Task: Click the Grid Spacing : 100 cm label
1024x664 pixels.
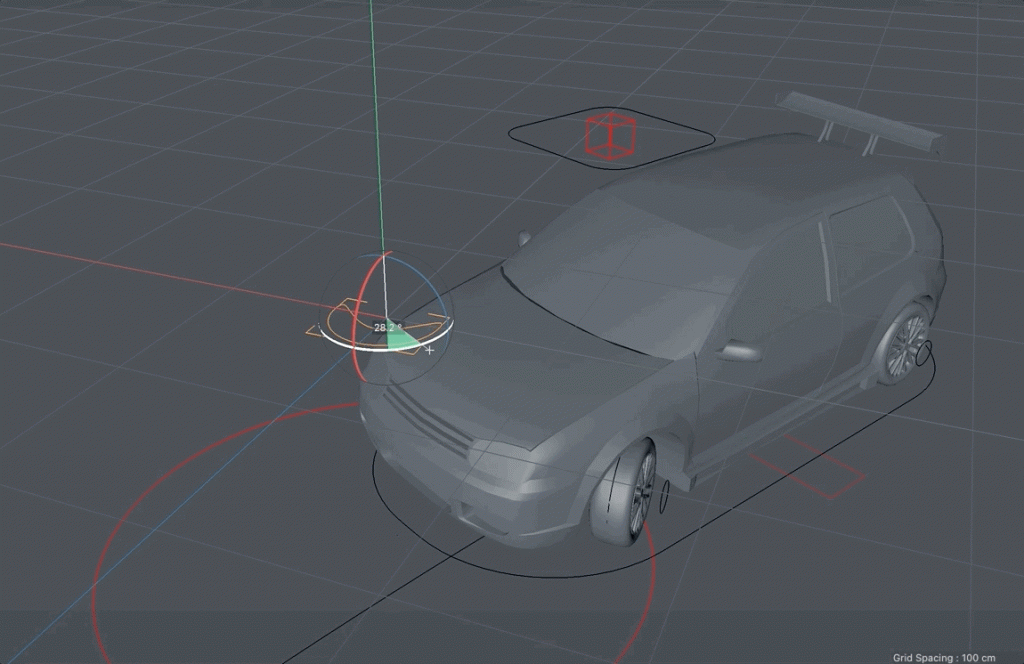Action: 944,657
